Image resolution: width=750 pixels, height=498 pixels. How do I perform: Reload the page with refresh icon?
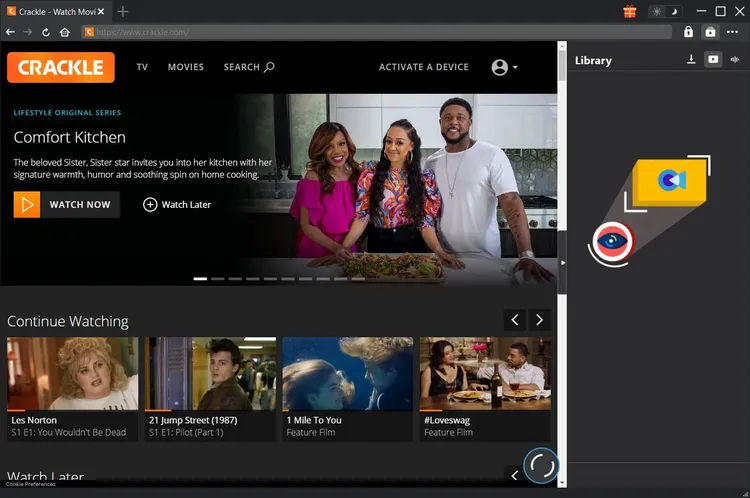[x=46, y=32]
